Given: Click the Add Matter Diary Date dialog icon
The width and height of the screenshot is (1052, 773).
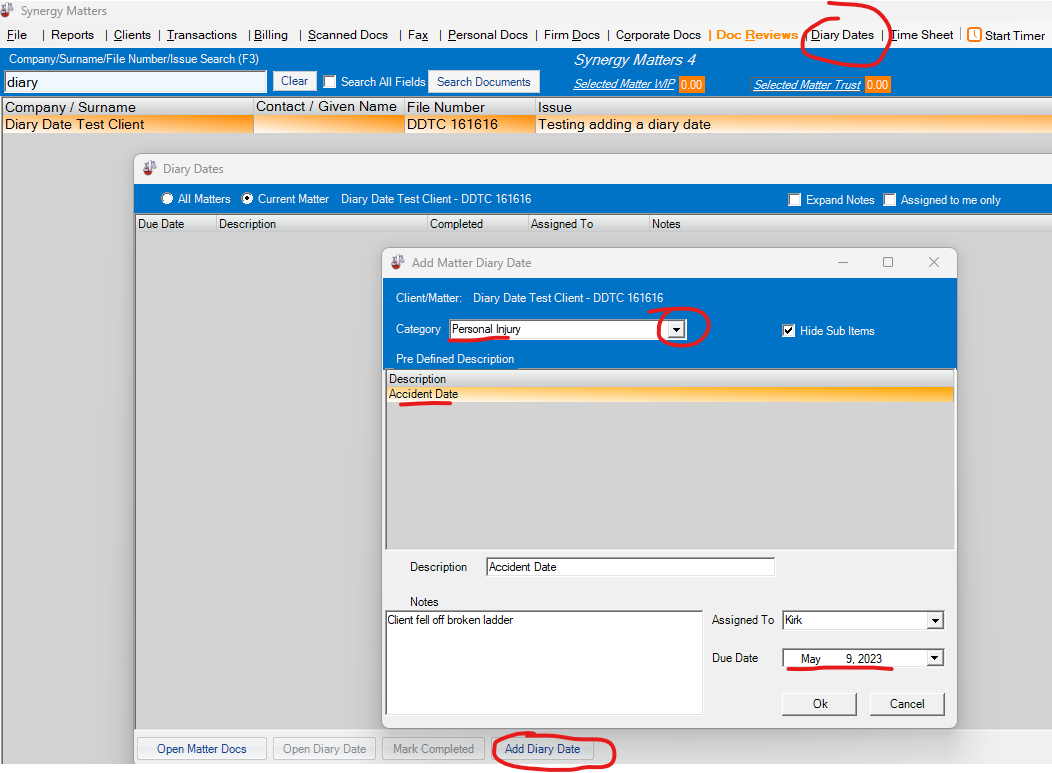Looking at the screenshot, I should [x=398, y=262].
